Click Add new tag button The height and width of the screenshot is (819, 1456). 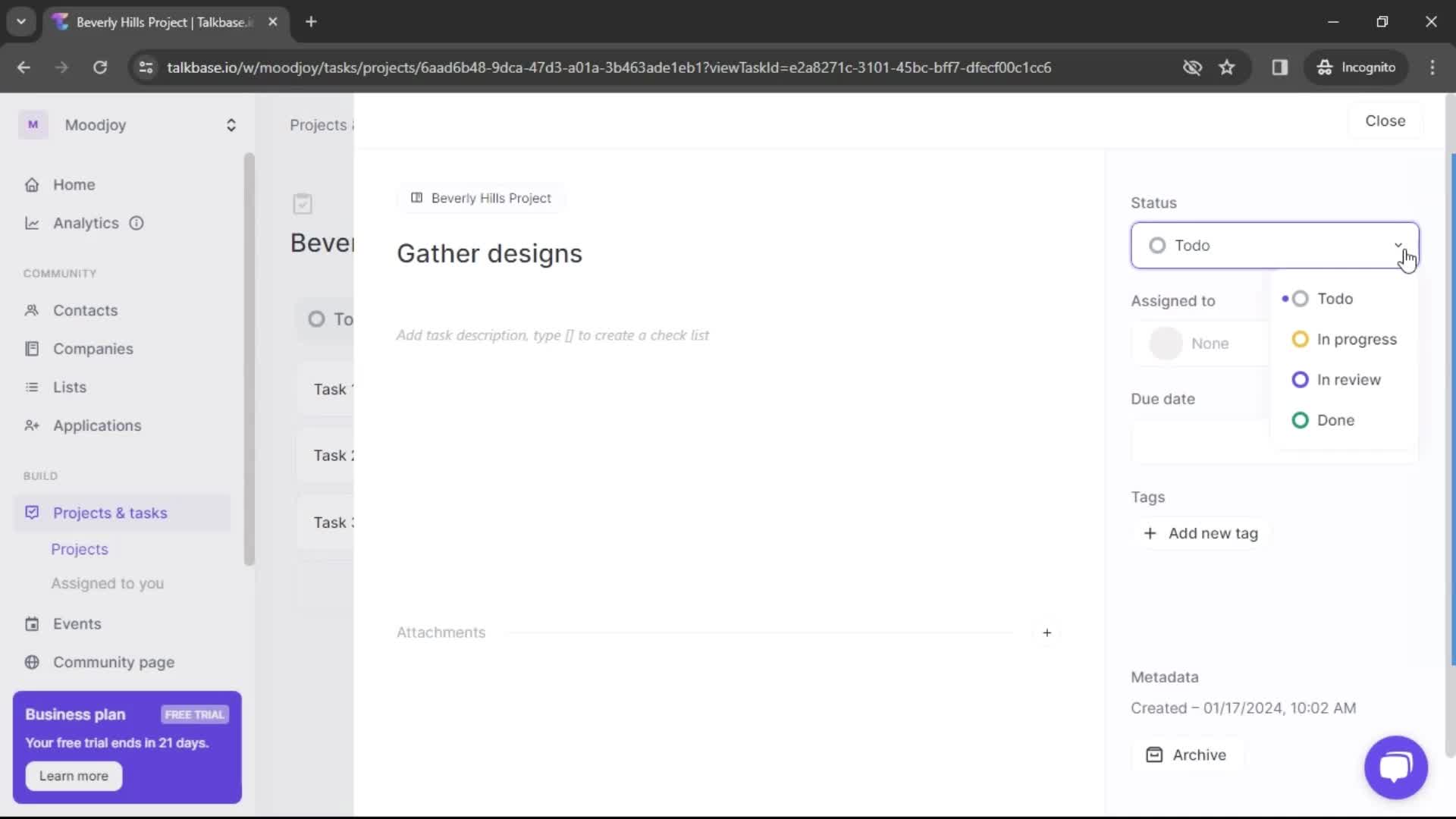point(1200,533)
